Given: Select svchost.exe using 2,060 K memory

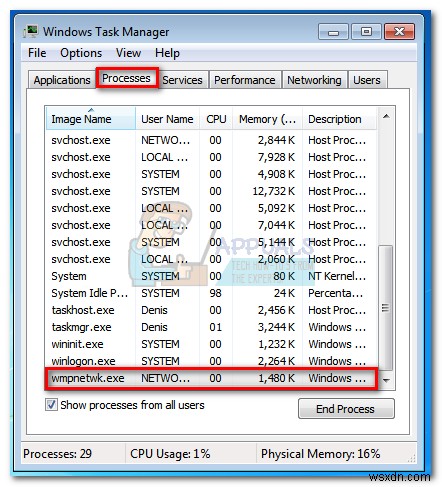Looking at the screenshot, I should pos(211,259).
